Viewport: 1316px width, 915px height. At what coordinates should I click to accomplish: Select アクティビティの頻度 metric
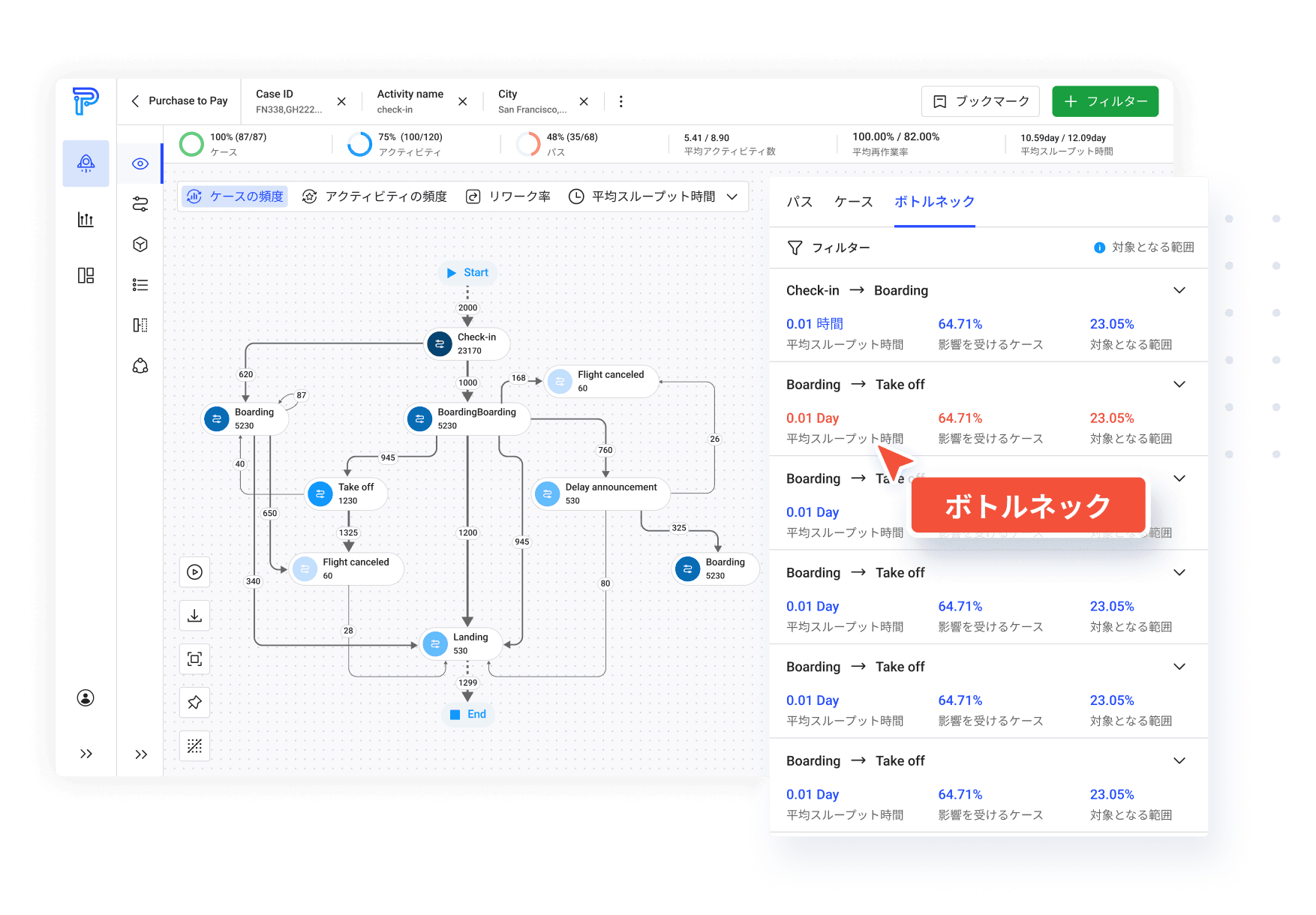374,196
